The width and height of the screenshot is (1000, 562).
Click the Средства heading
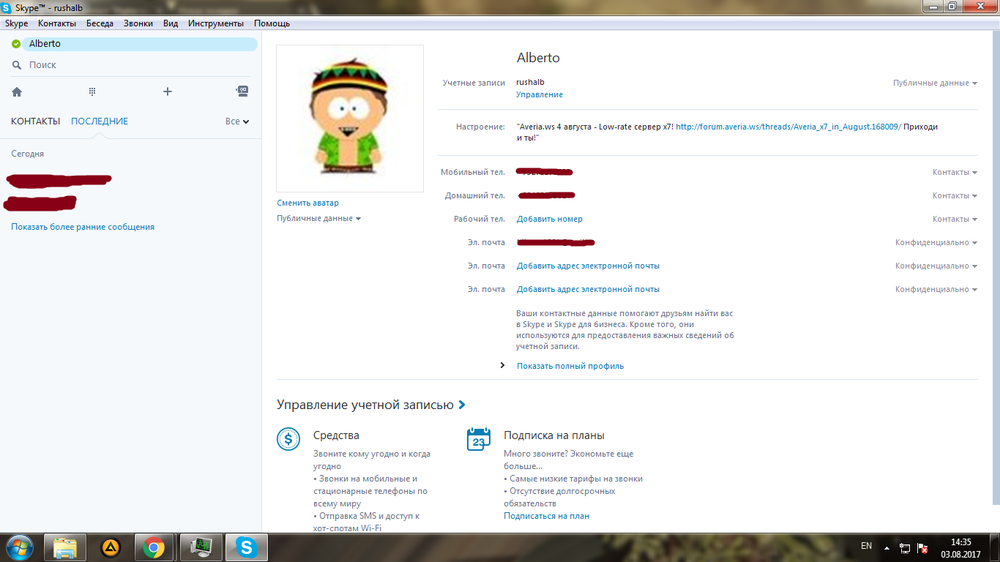[x=336, y=436]
